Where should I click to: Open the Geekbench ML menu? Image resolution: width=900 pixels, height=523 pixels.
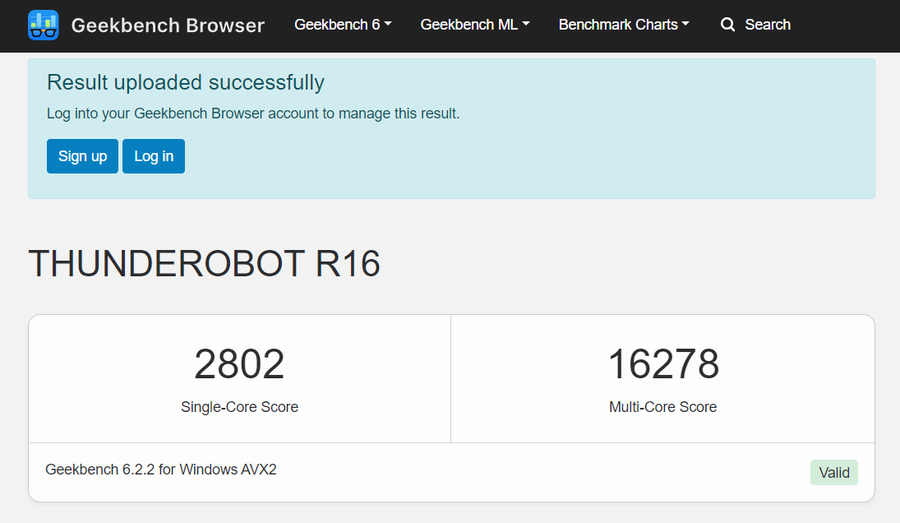469,25
